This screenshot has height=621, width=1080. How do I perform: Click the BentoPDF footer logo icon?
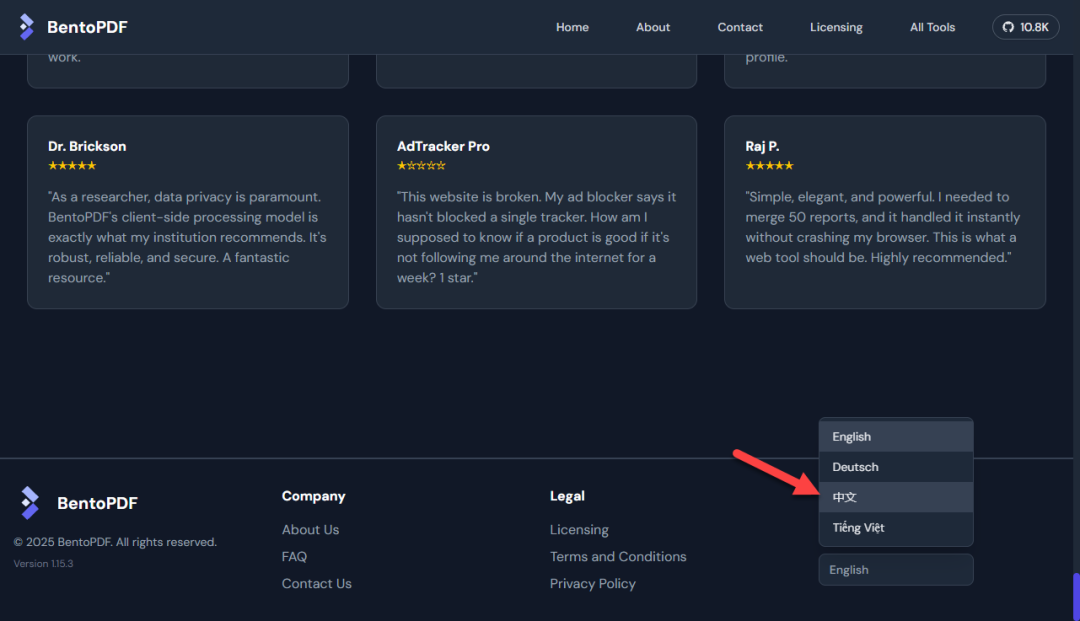30,503
